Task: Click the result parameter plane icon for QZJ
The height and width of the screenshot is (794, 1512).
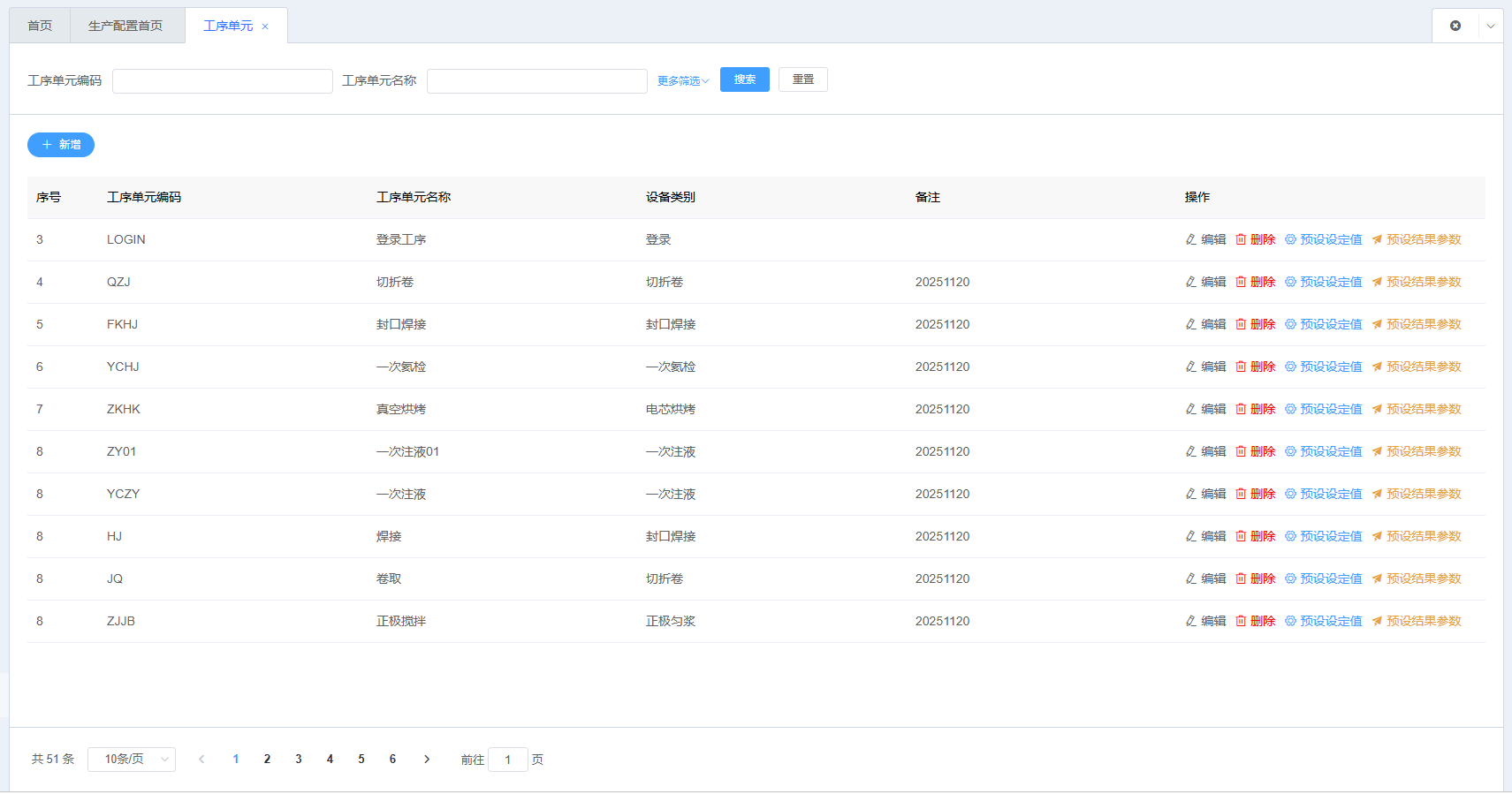Action: [x=1377, y=282]
